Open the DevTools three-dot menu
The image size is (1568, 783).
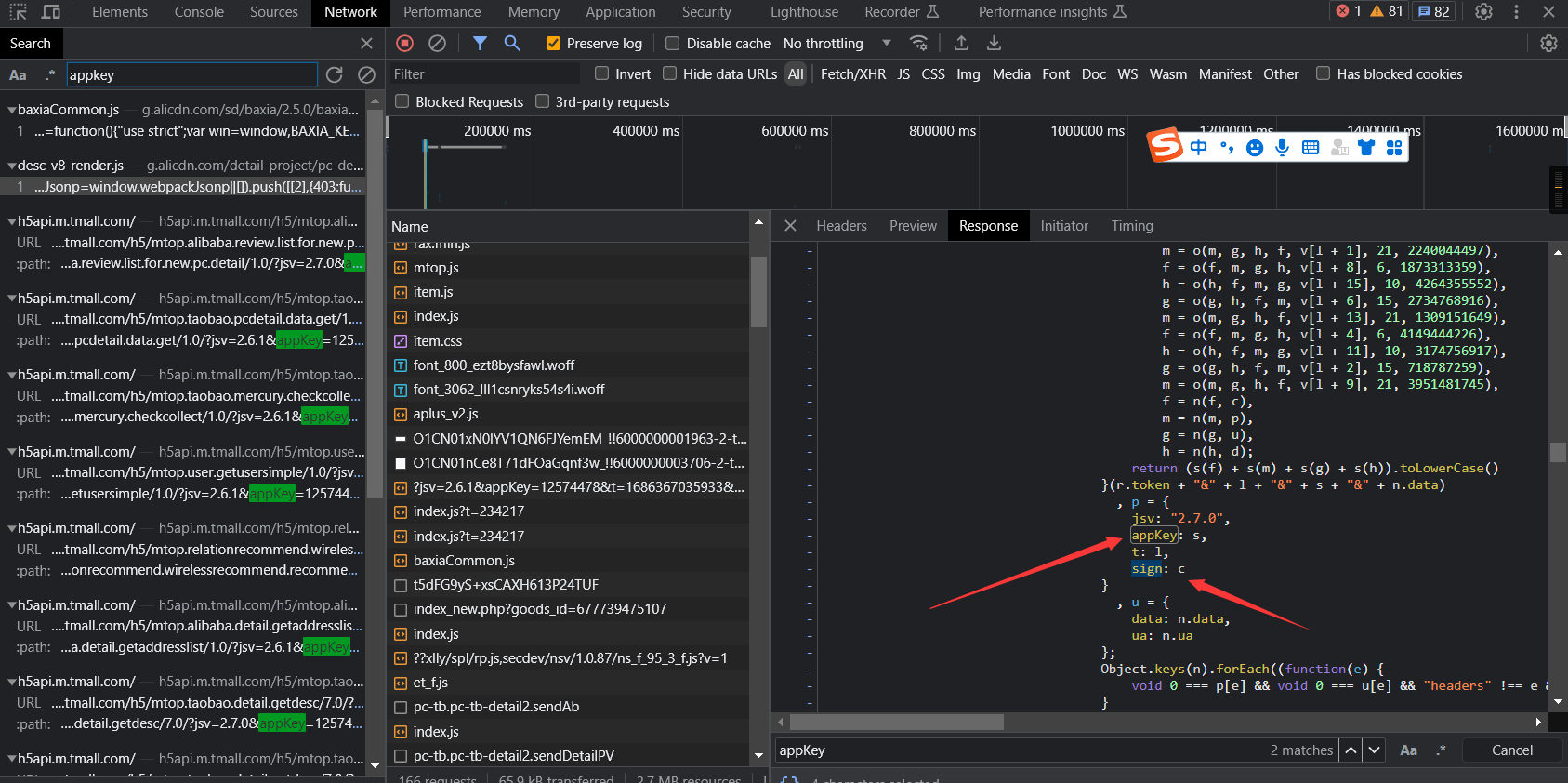pyautogui.click(x=1516, y=12)
